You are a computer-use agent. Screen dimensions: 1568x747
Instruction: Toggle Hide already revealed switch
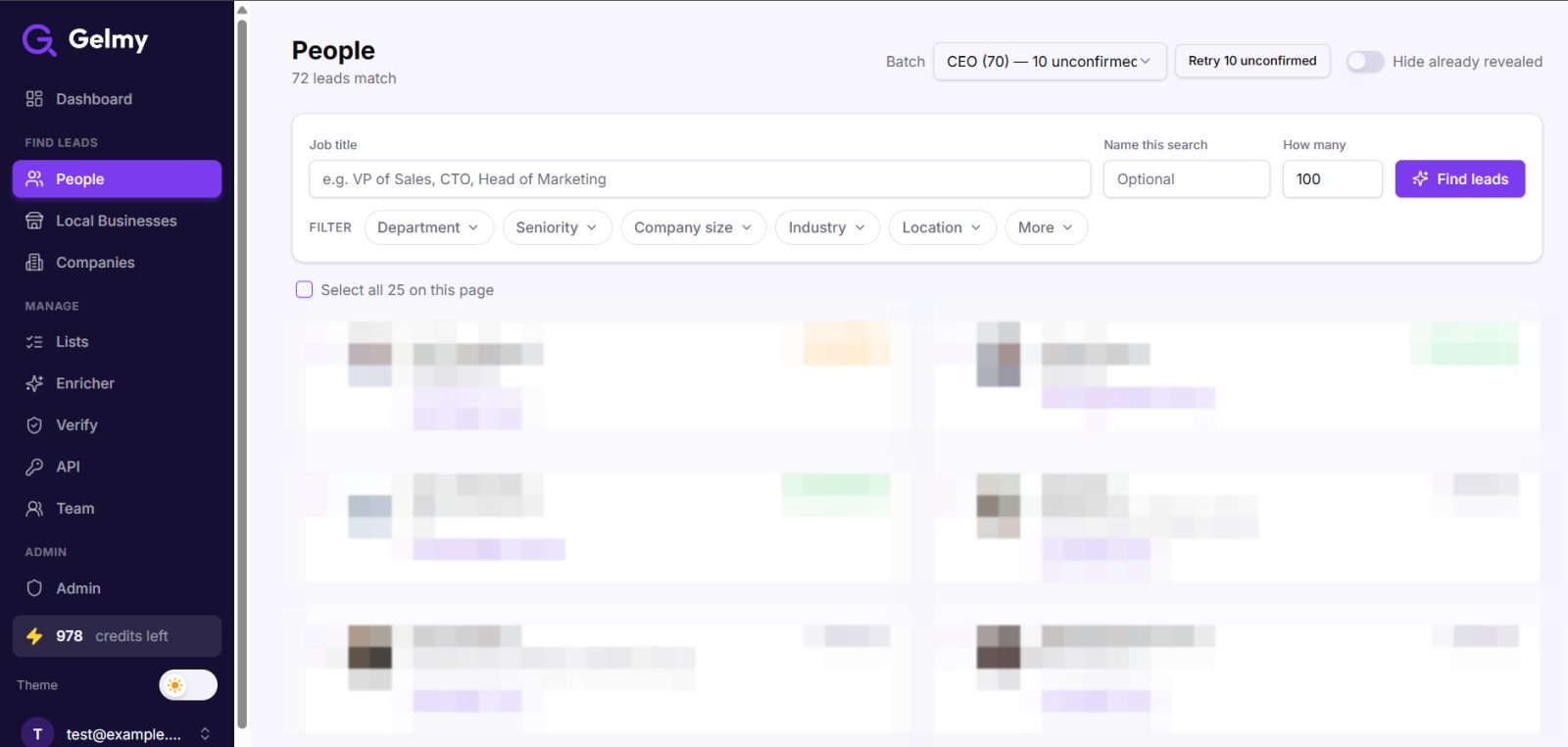pos(1365,61)
